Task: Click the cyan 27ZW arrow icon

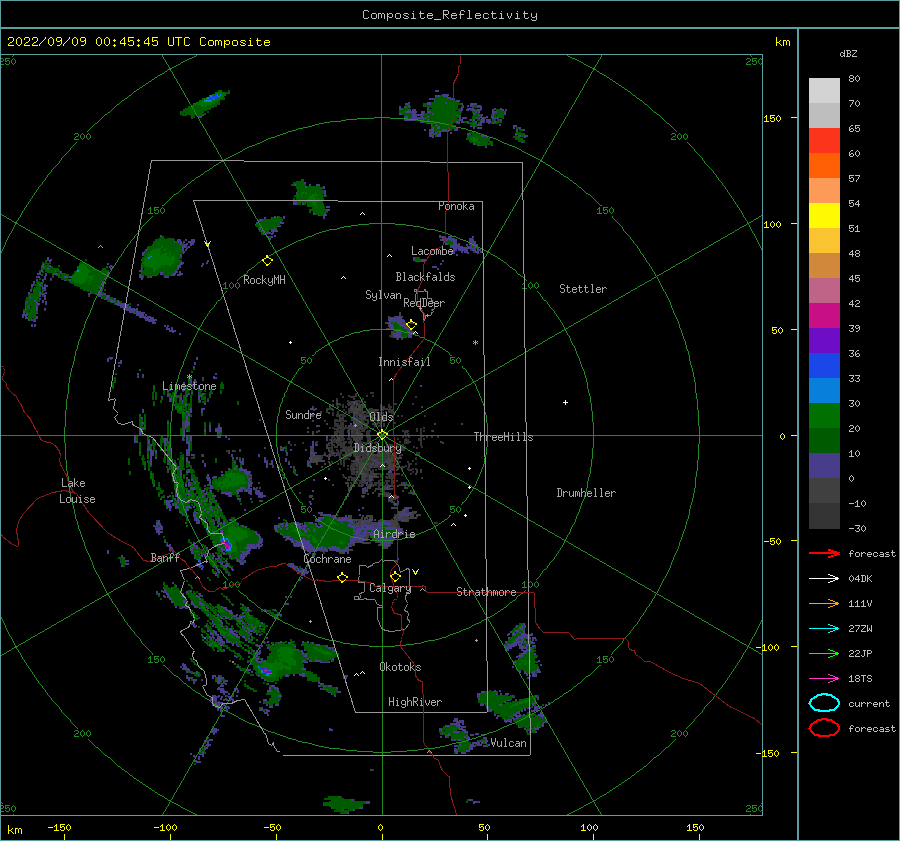Action: click(x=824, y=629)
